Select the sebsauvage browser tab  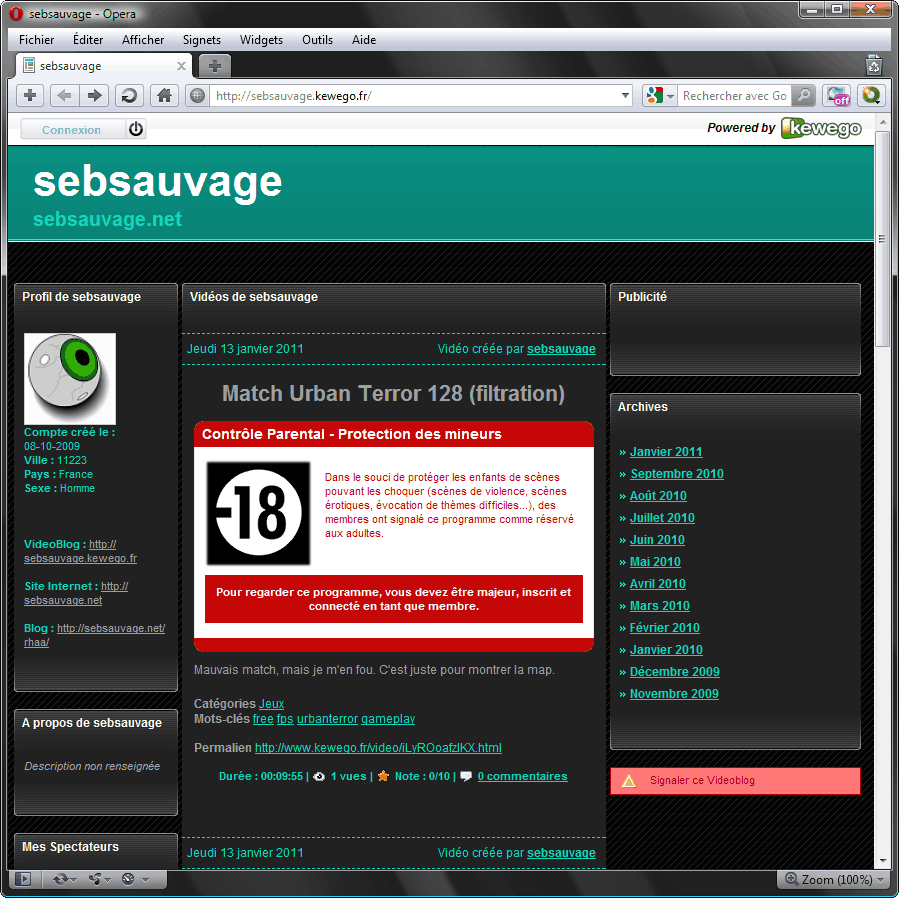click(x=103, y=66)
